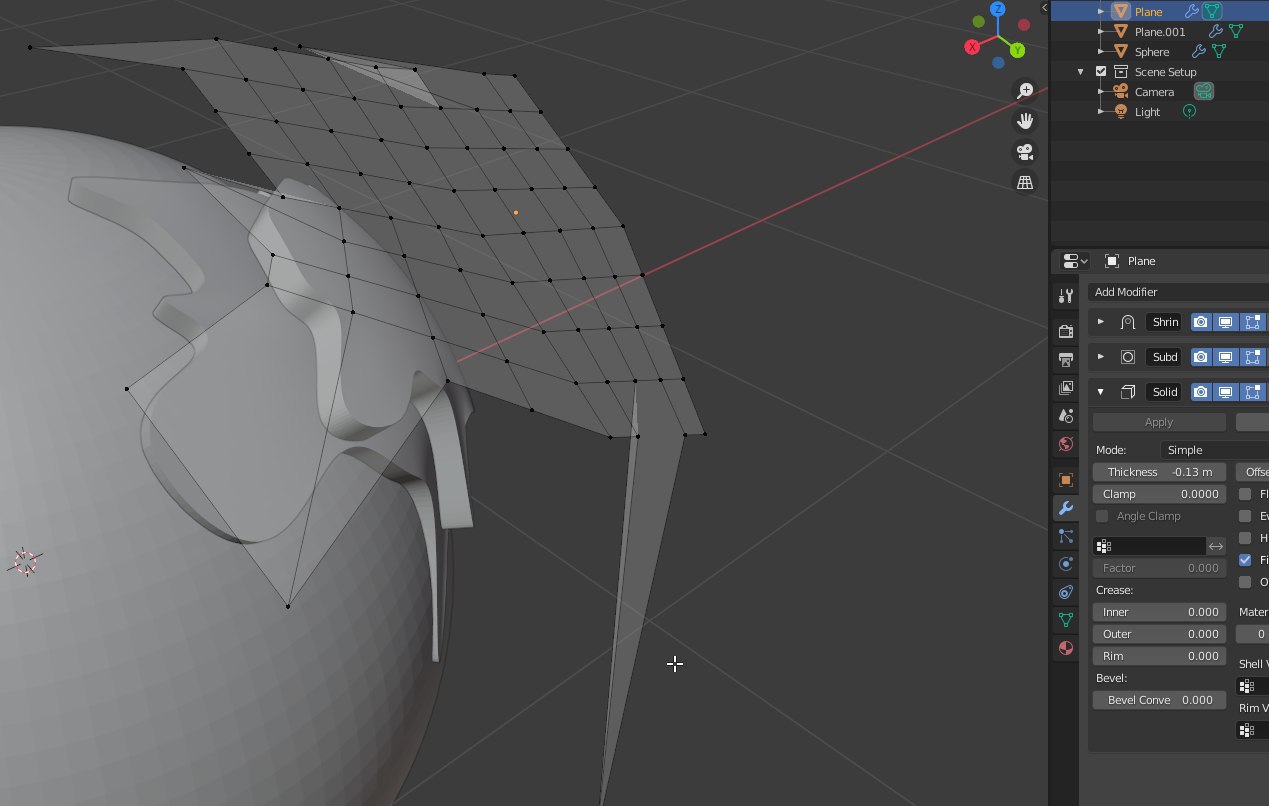Expand the Shrinkwrap modifier panel
The height and width of the screenshot is (806, 1269).
pos(1101,322)
